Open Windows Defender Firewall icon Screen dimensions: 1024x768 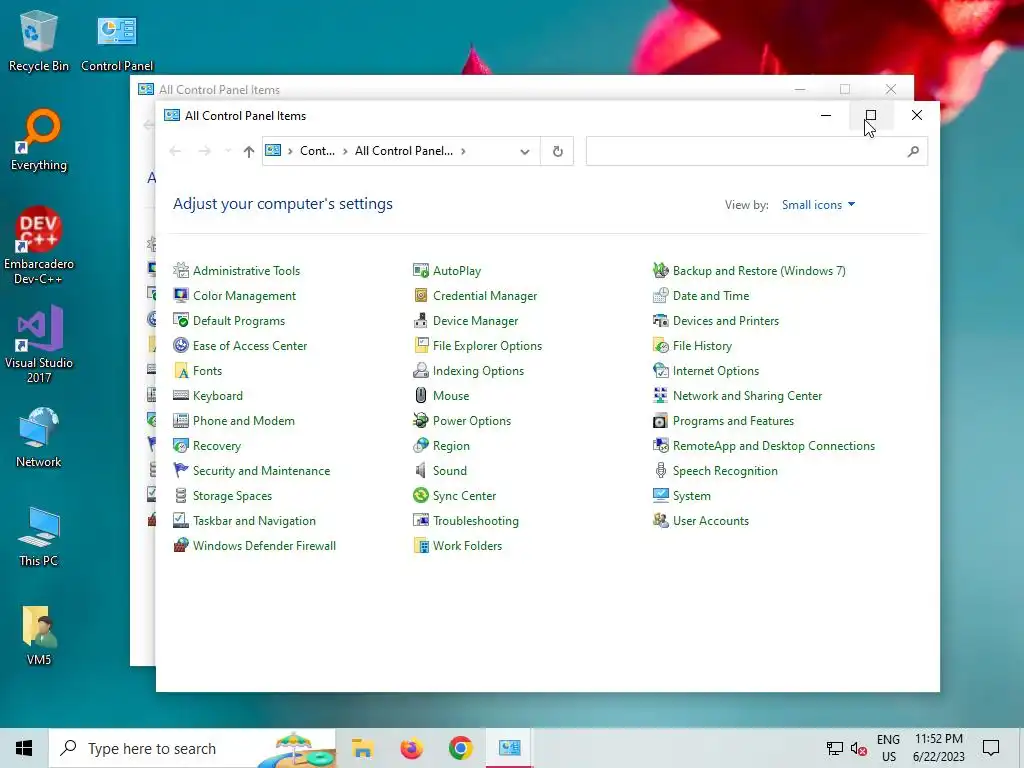tap(181, 545)
